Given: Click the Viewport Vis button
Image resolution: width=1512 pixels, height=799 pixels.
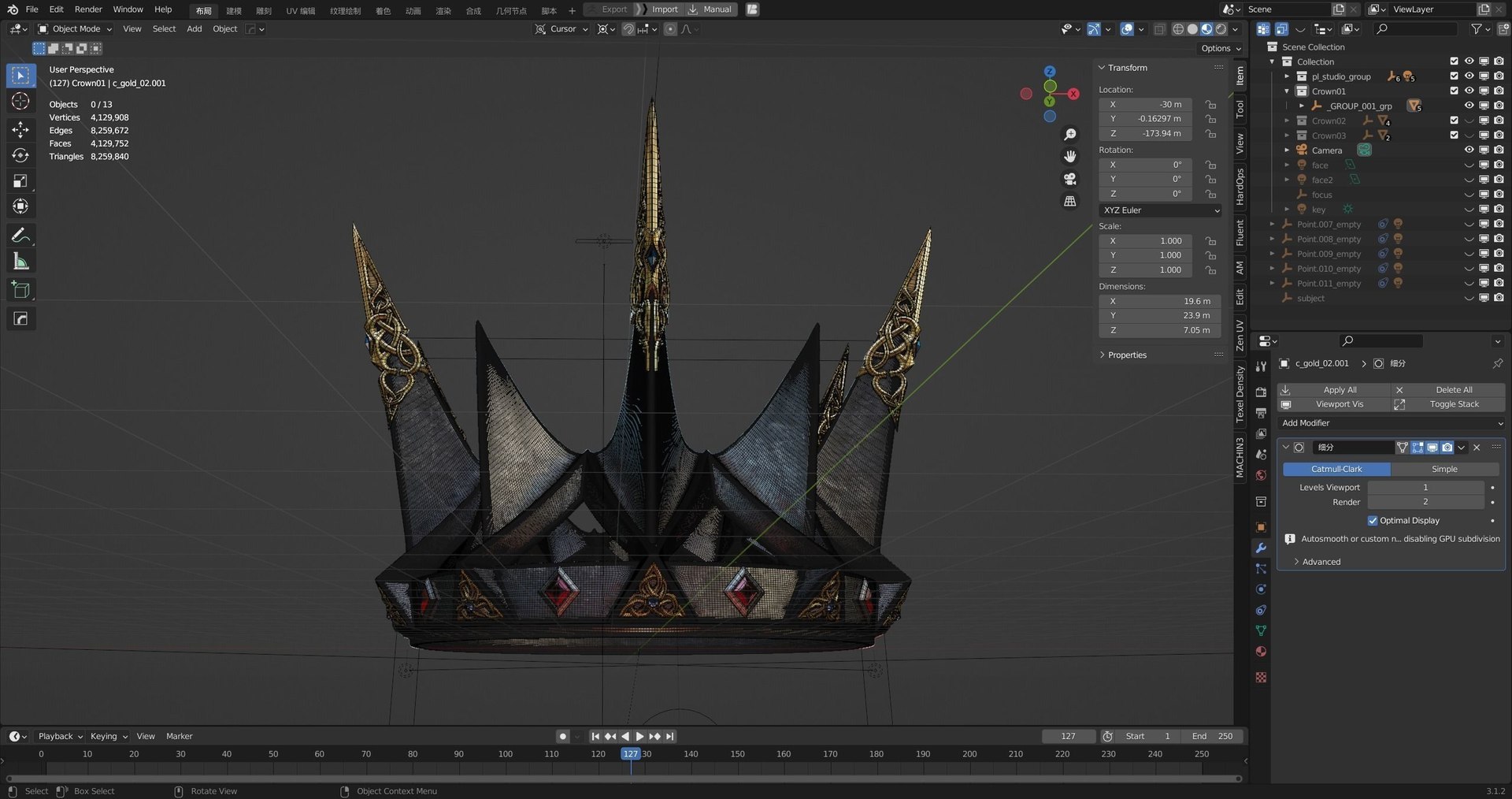Looking at the screenshot, I should tap(1333, 404).
